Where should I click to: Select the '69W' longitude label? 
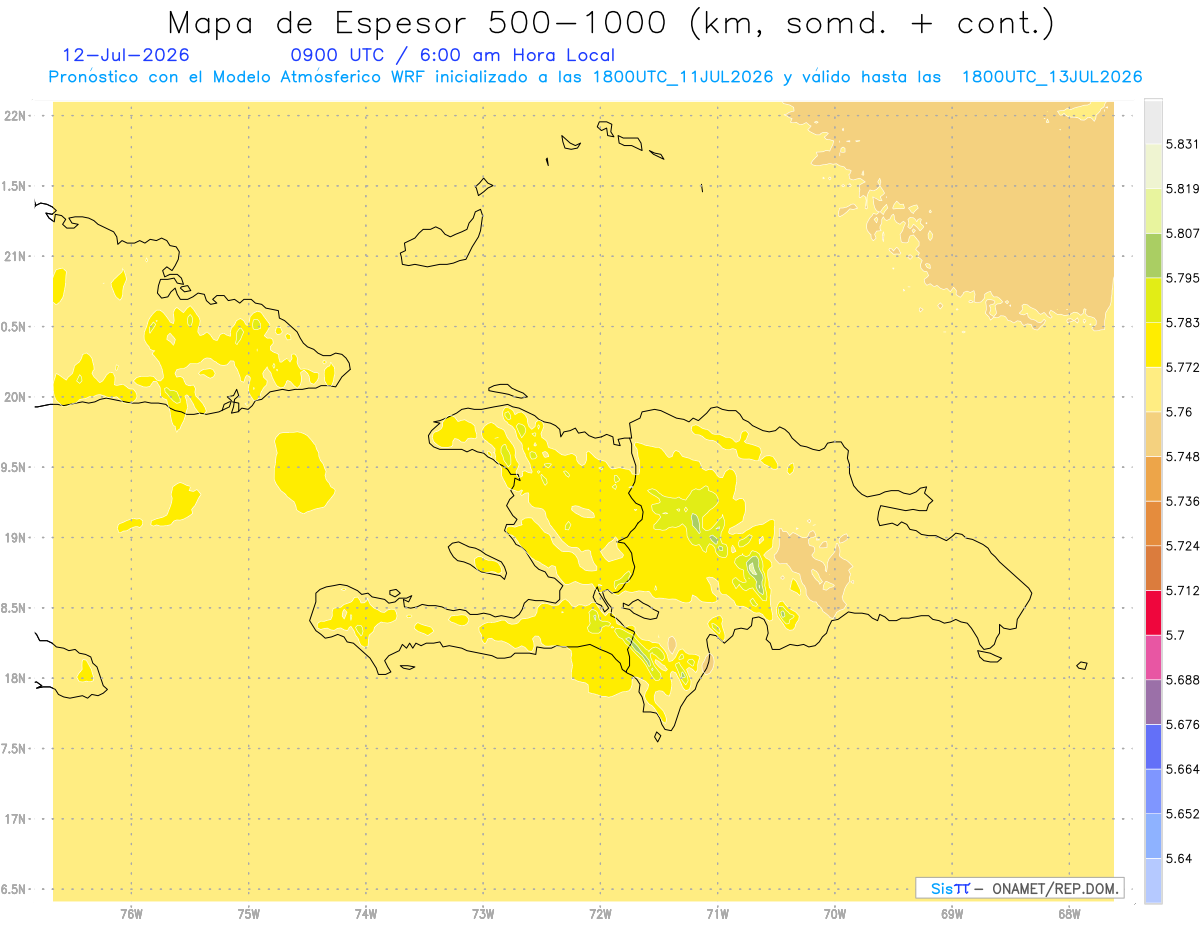pyautogui.click(x=952, y=914)
